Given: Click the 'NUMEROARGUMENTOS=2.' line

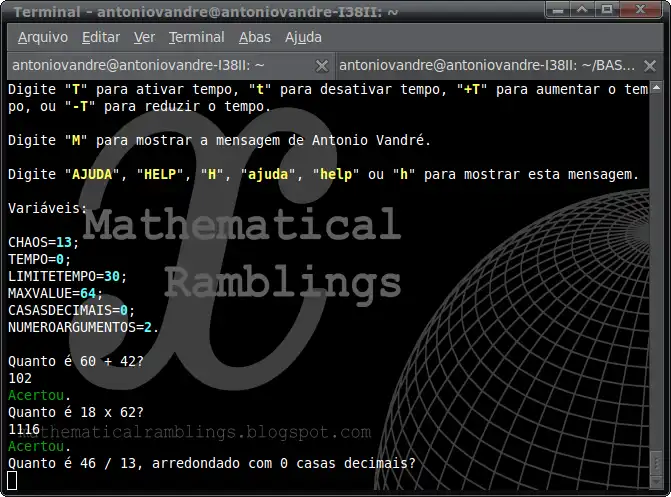Looking at the screenshot, I should [x=83, y=327].
